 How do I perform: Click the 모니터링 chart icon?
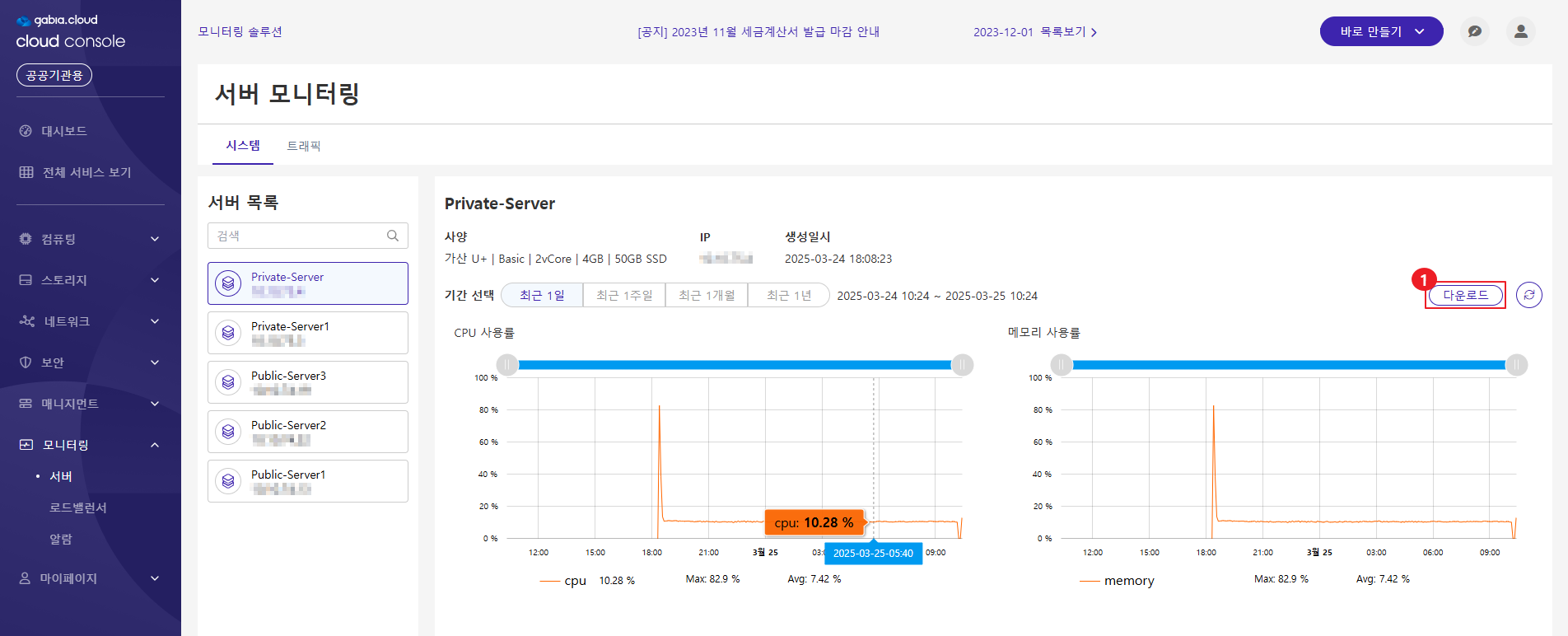pyautogui.click(x=26, y=445)
